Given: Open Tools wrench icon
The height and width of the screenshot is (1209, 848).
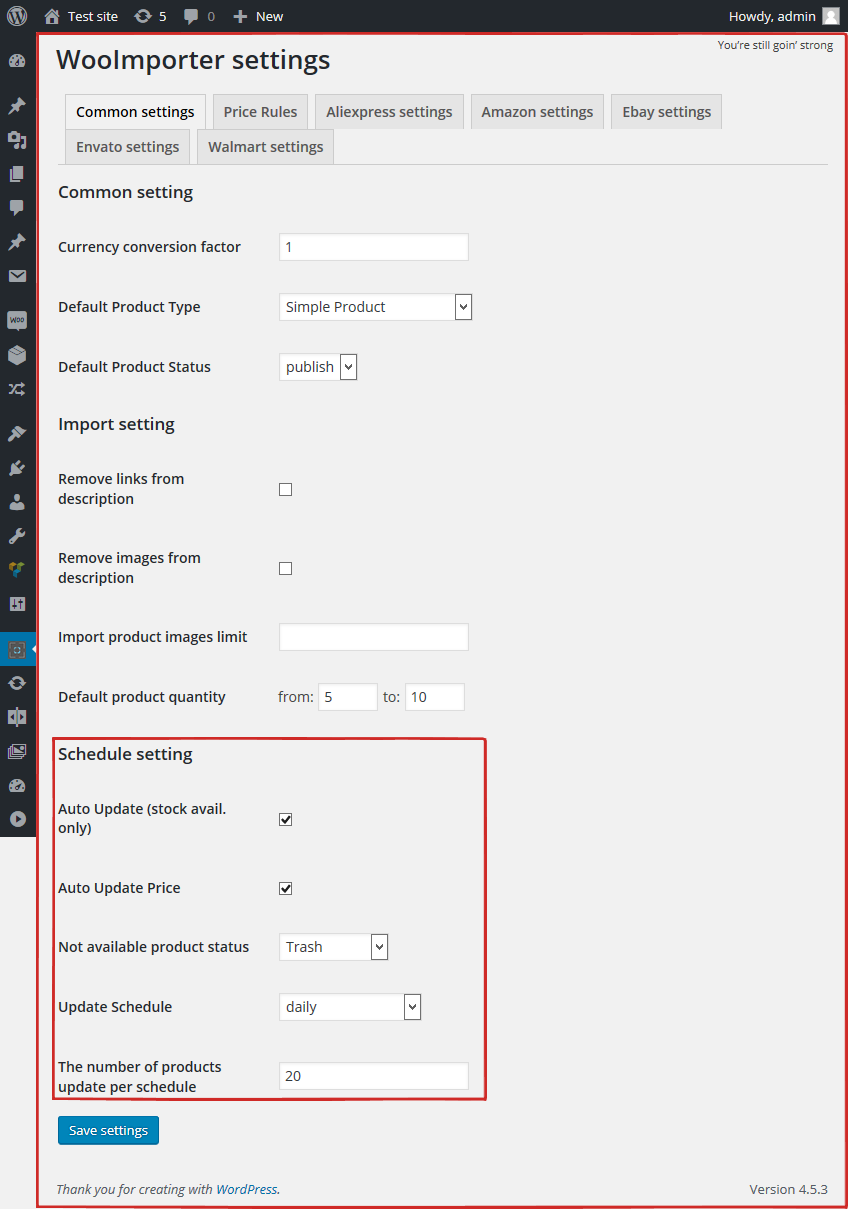Looking at the screenshot, I should pyautogui.click(x=17, y=535).
